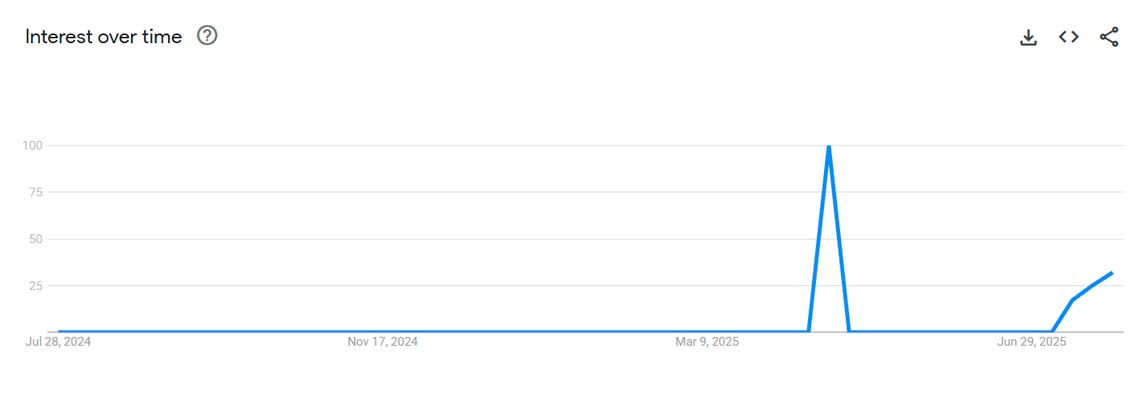Click the 50 label on the y-axis

coord(36,239)
